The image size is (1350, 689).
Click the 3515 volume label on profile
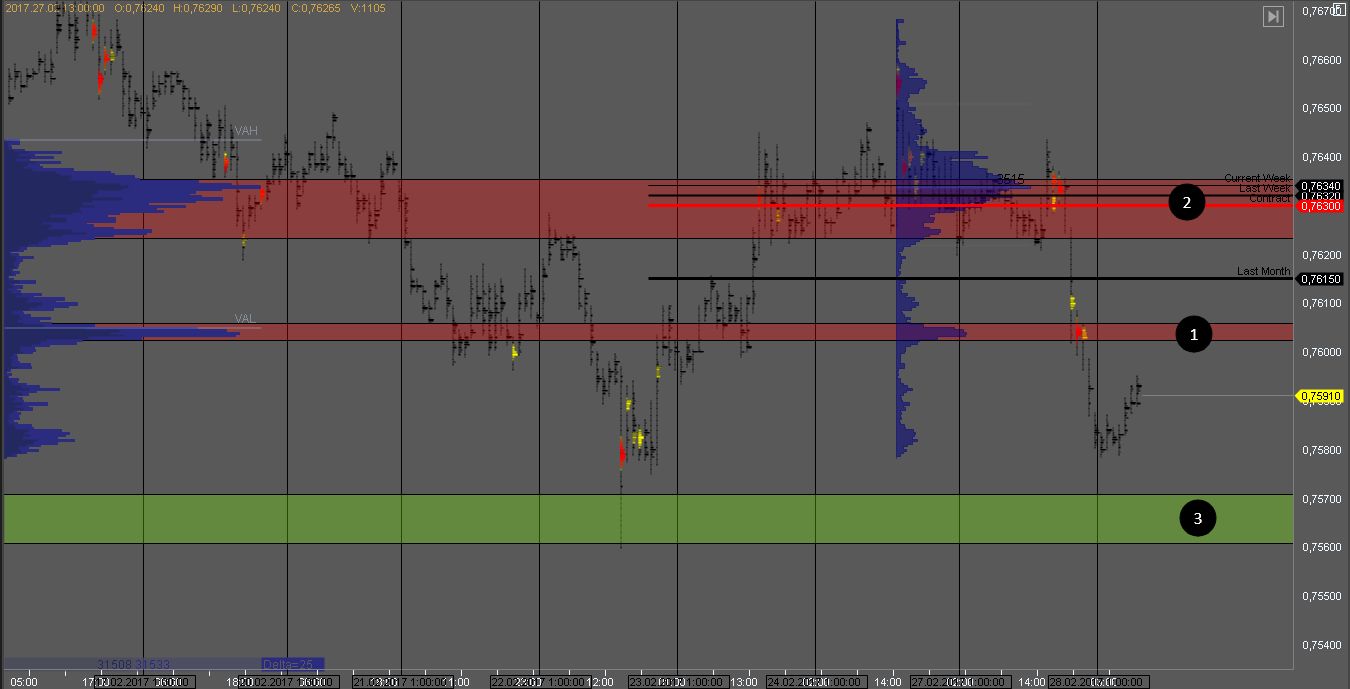point(1010,179)
